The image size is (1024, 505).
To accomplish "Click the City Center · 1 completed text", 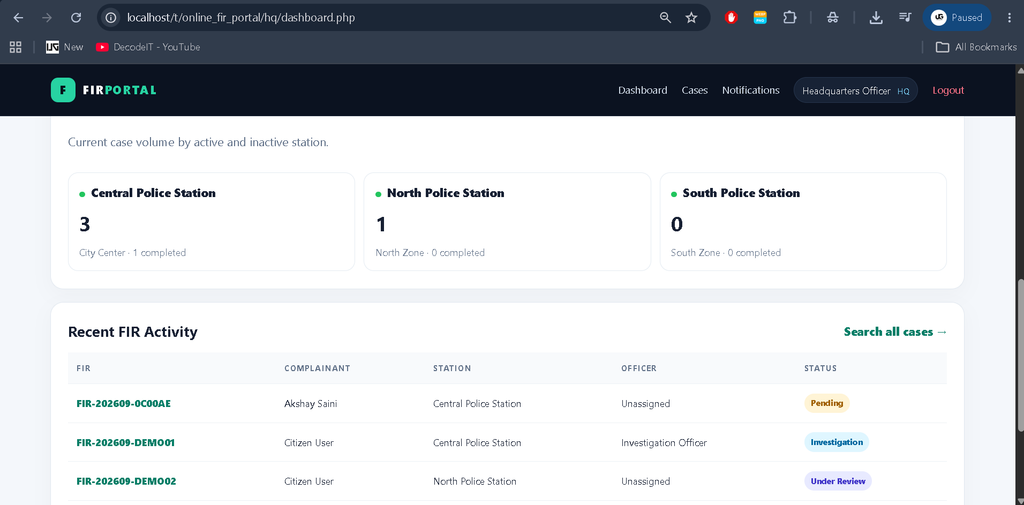I will point(133,253).
